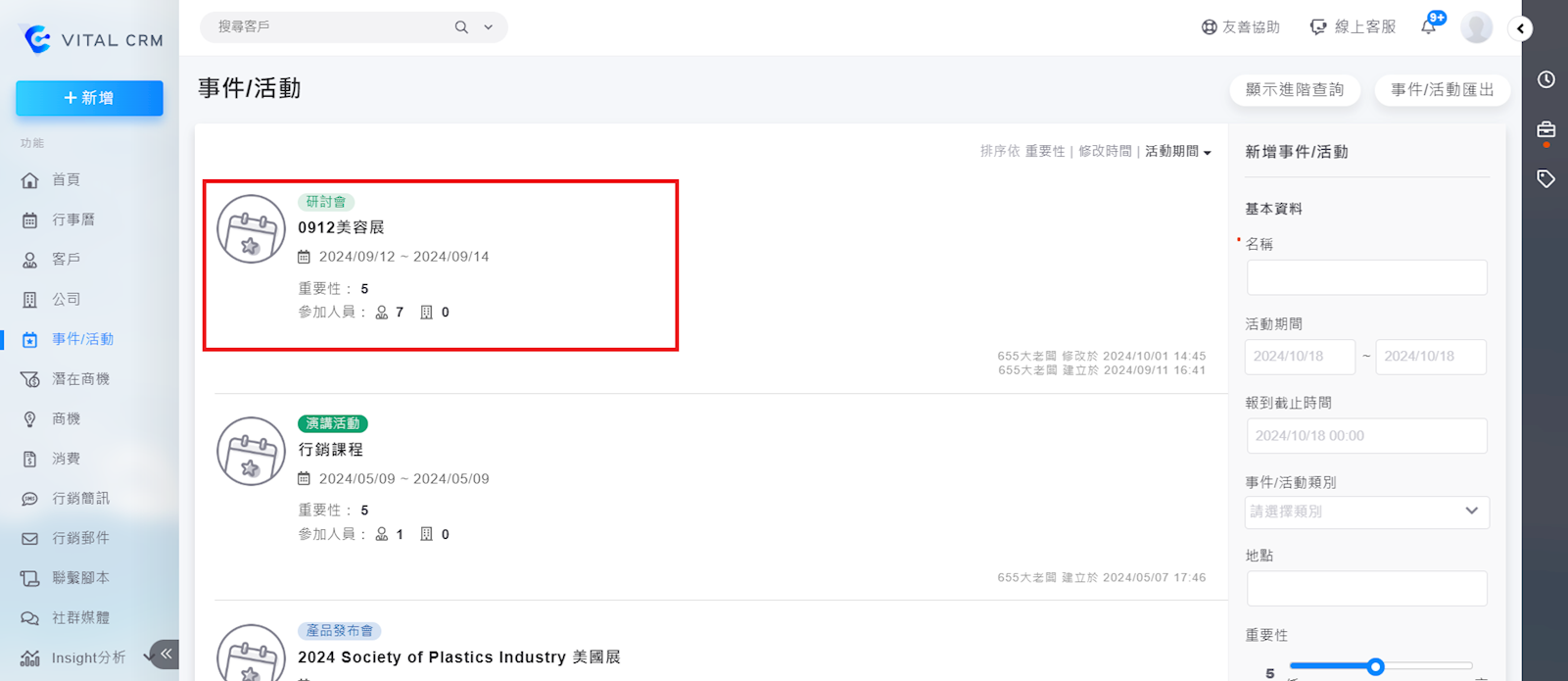Viewport: 1568px width, 681px height.
Task: Open the 活動期間 sort dropdown
Action: (x=1178, y=152)
